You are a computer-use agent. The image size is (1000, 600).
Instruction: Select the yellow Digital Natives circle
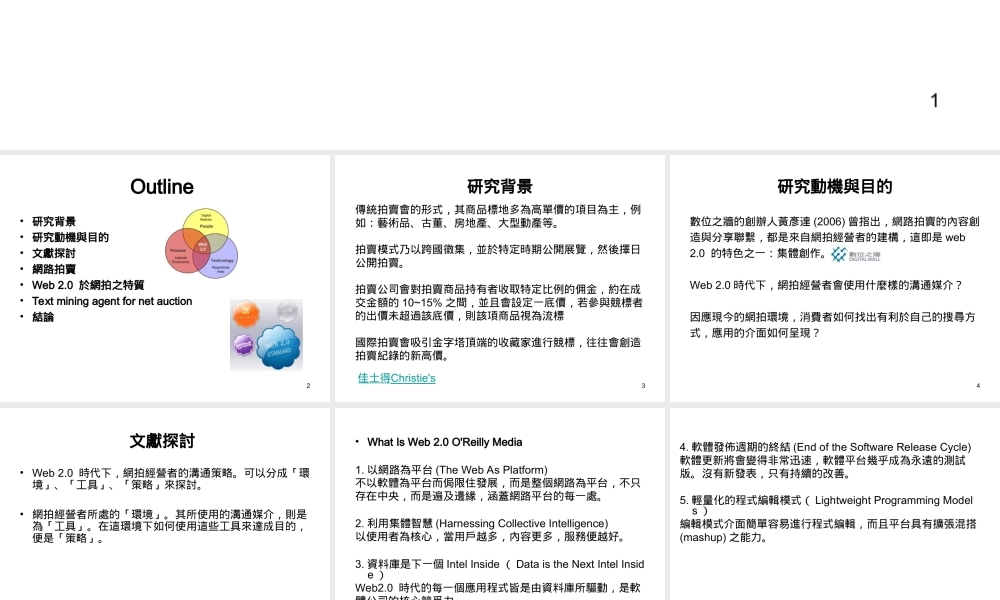click(x=207, y=222)
